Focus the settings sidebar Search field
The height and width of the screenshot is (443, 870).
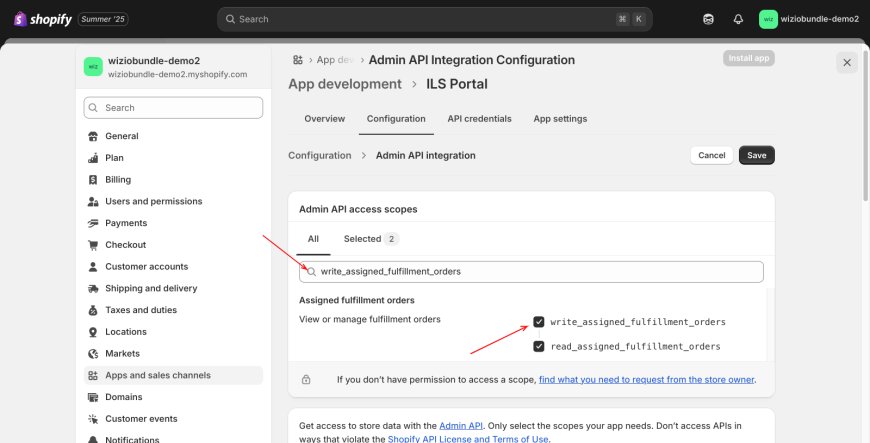(x=173, y=108)
